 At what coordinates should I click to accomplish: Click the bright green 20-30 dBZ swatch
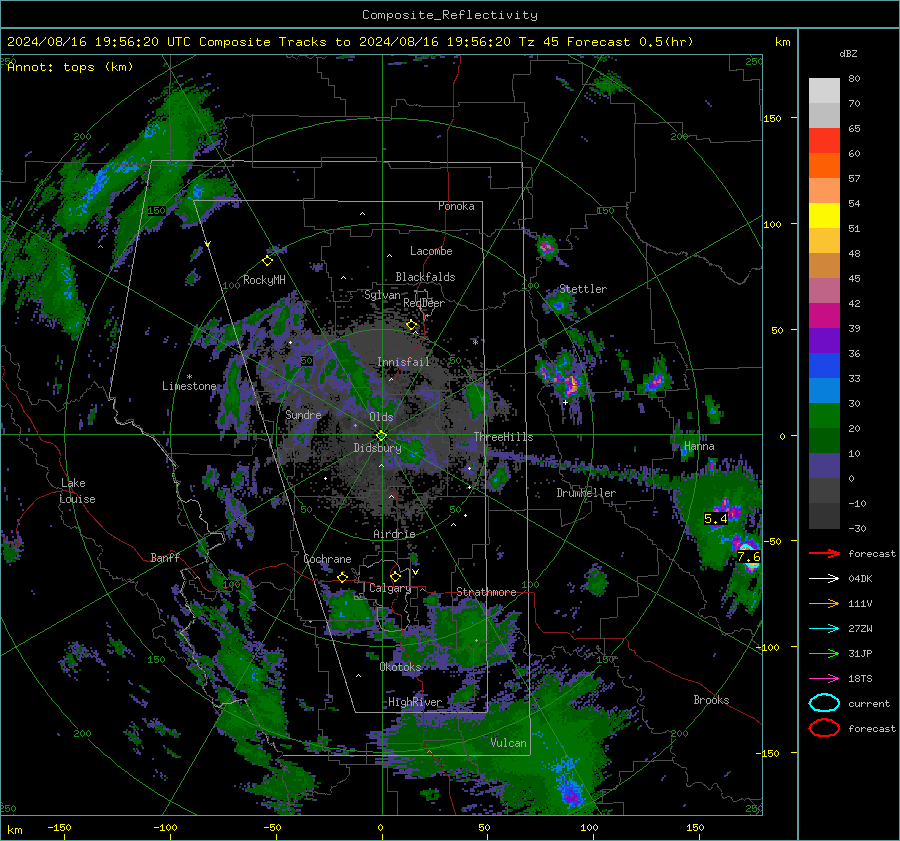point(824,416)
